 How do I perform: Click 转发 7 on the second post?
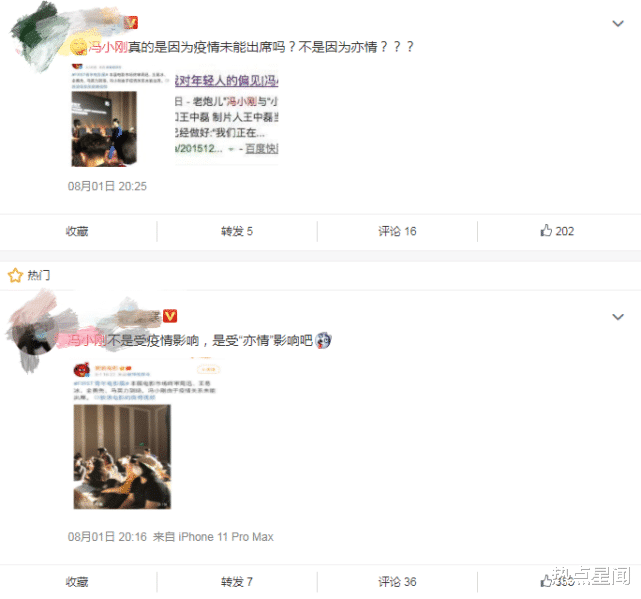[x=237, y=582]
